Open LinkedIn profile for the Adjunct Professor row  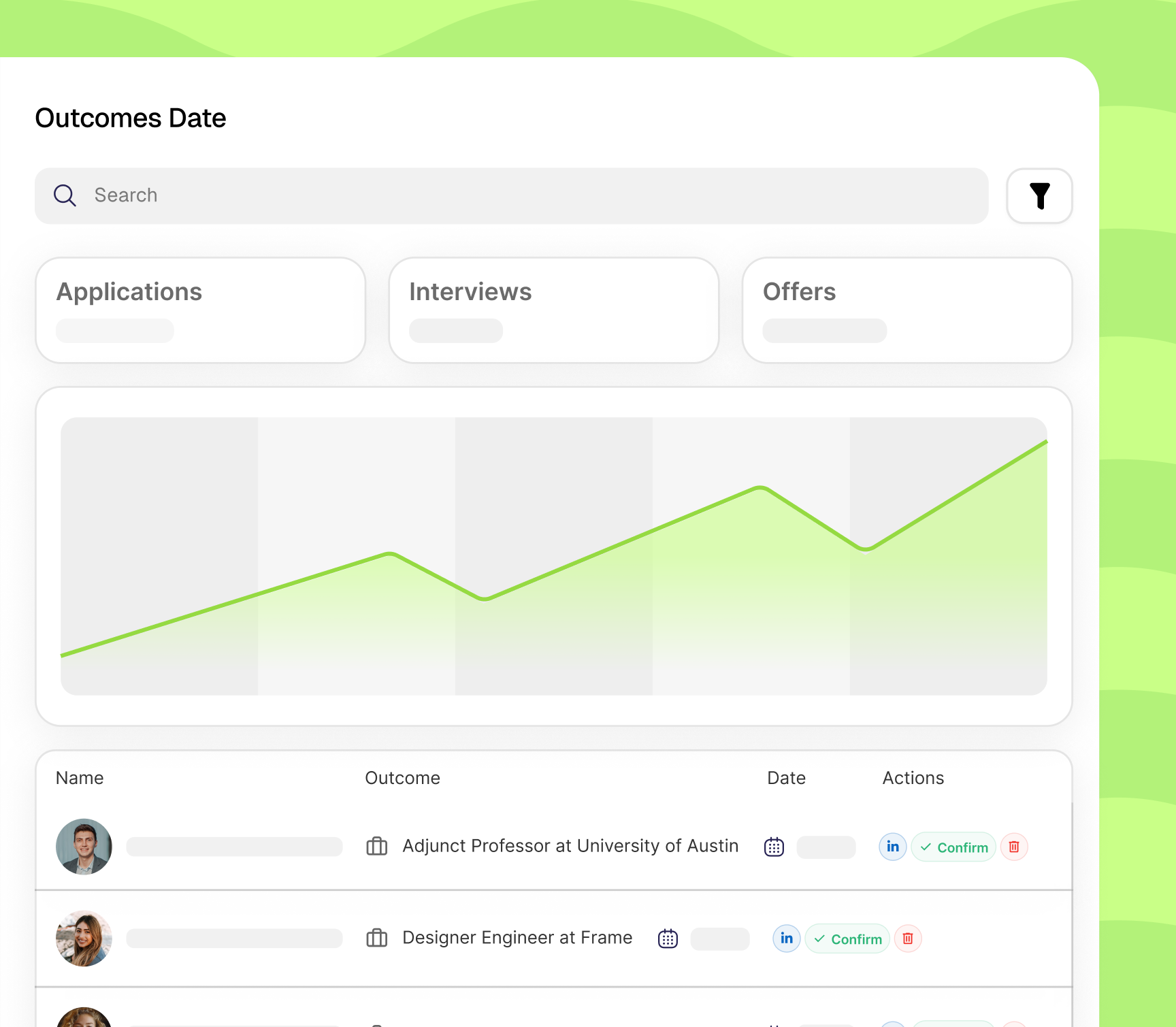[892, 847]
